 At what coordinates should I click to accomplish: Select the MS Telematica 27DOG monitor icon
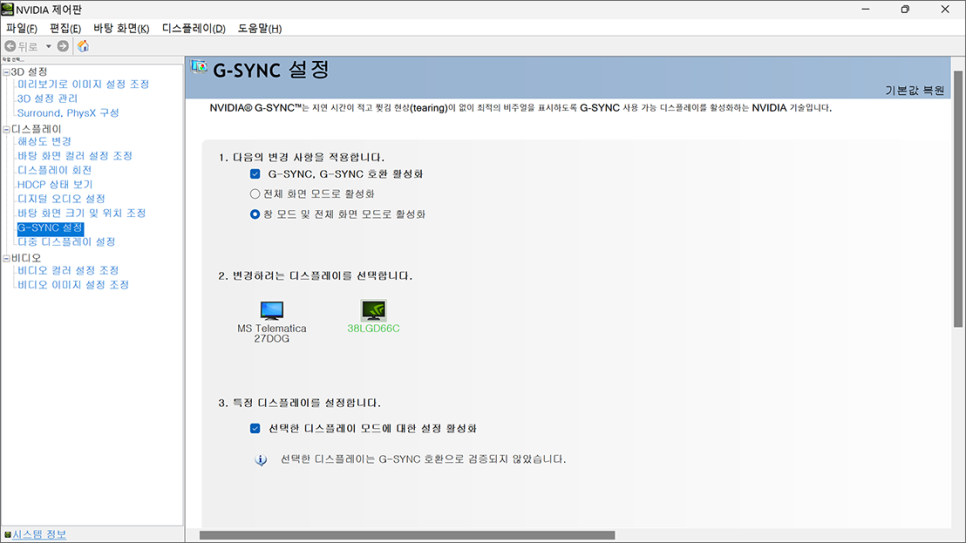[271, 311]
